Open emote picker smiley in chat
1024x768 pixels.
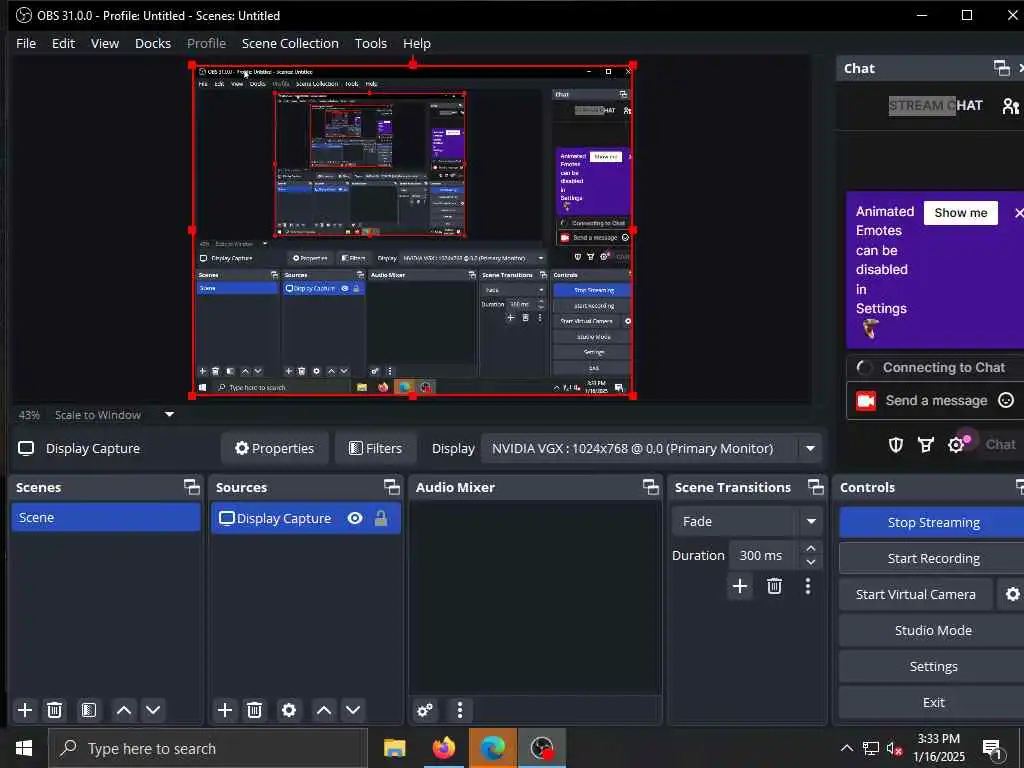point(1006,400)
